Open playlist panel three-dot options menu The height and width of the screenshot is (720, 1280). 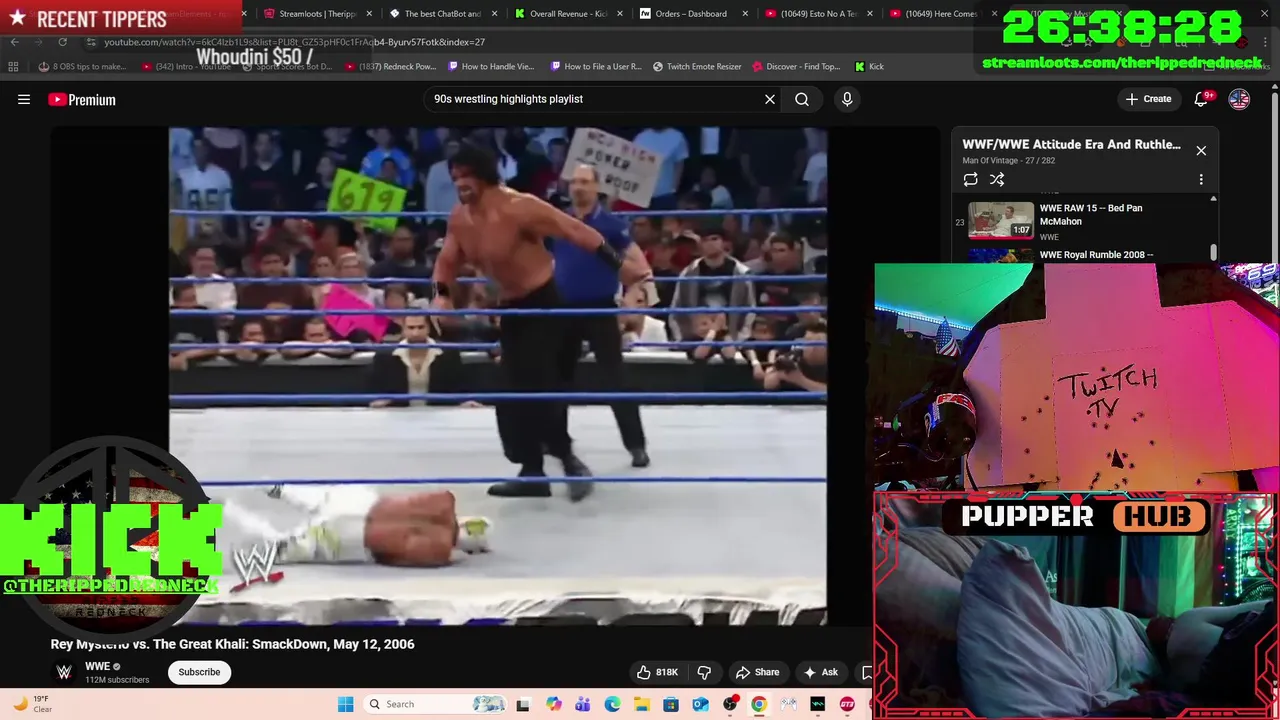[1201, 179]
